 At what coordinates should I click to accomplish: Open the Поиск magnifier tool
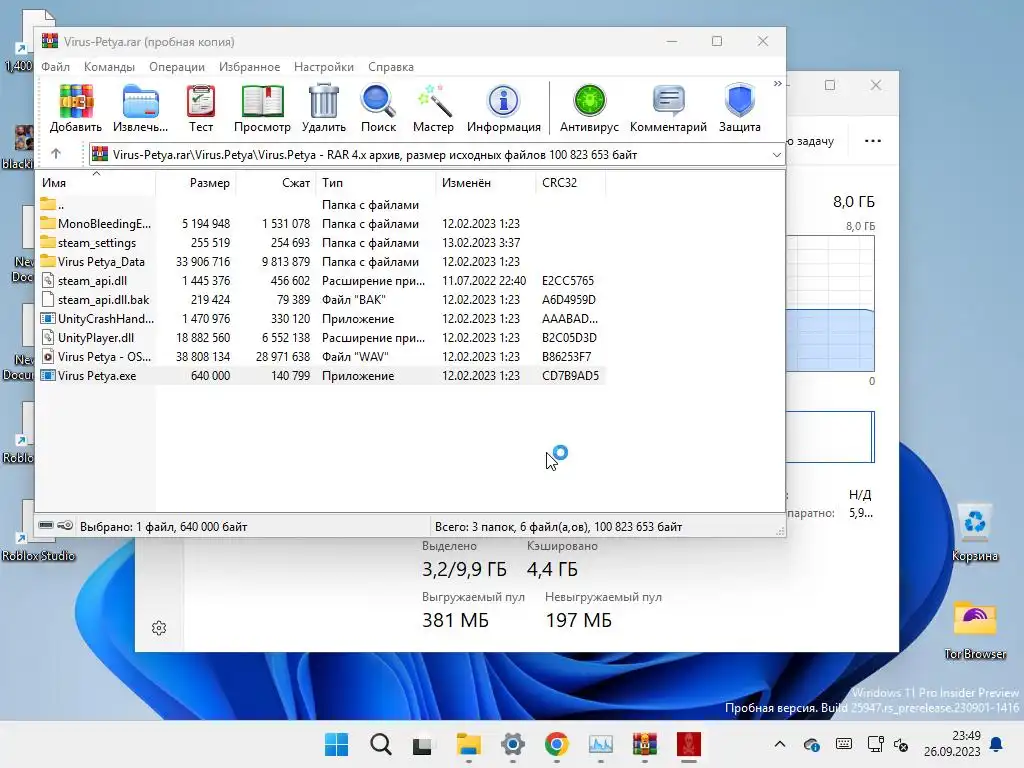tap(378, 108)
